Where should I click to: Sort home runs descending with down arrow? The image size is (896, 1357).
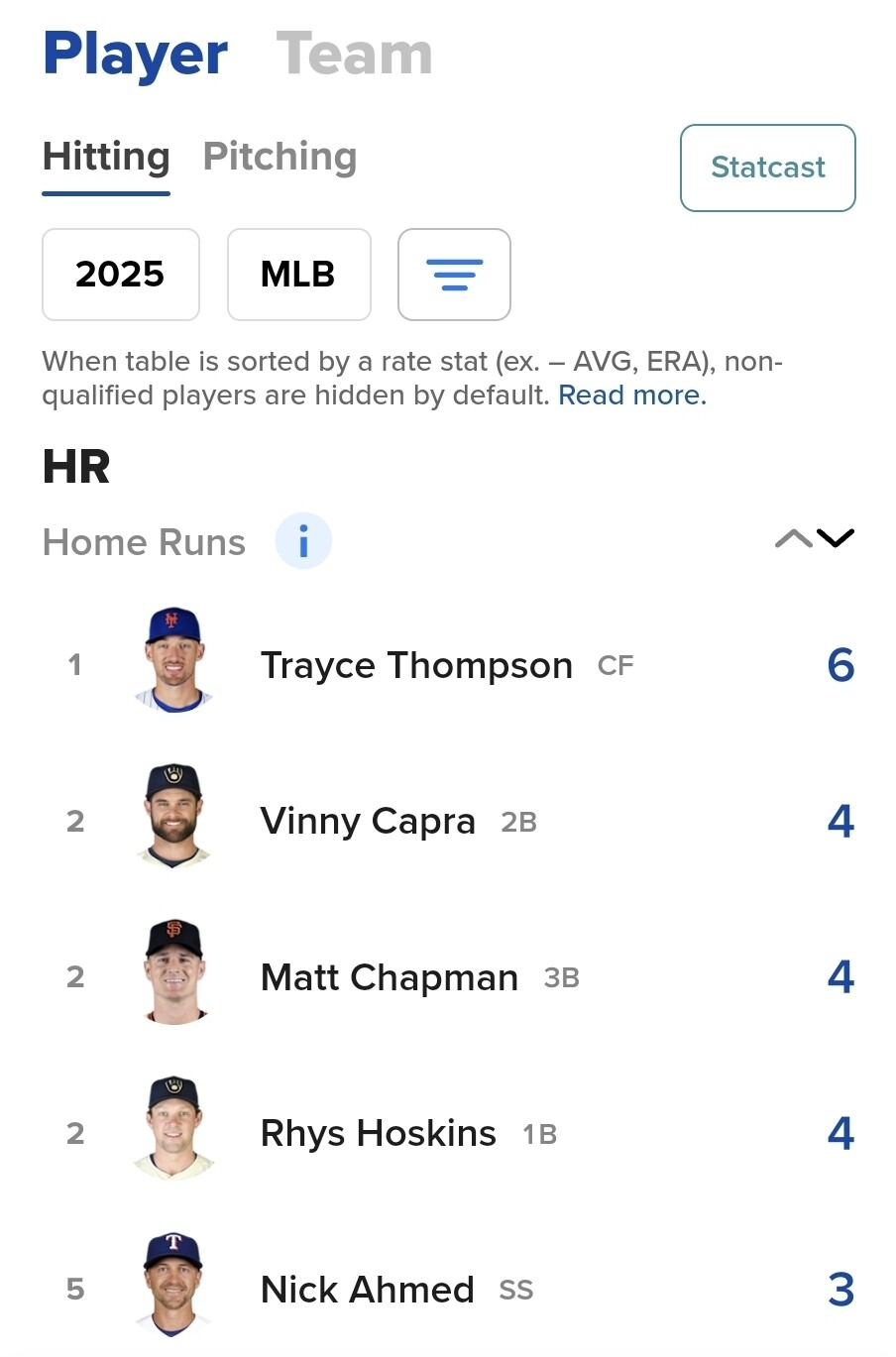(836, 538)
